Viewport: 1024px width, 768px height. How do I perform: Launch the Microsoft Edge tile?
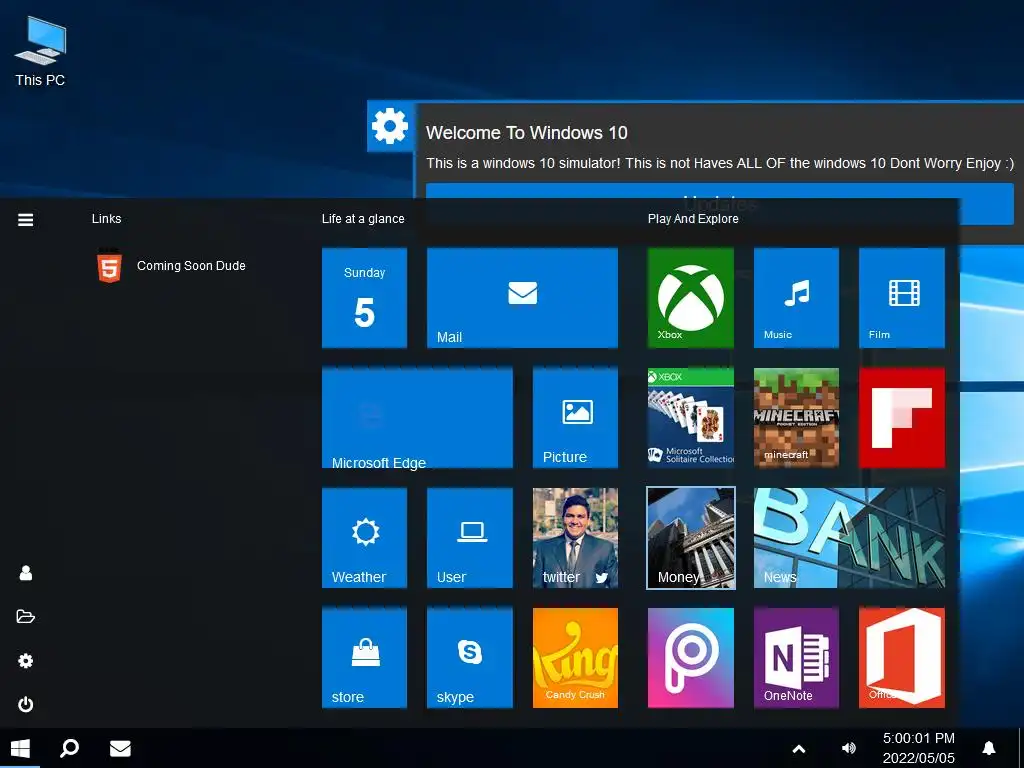point(417,418)
